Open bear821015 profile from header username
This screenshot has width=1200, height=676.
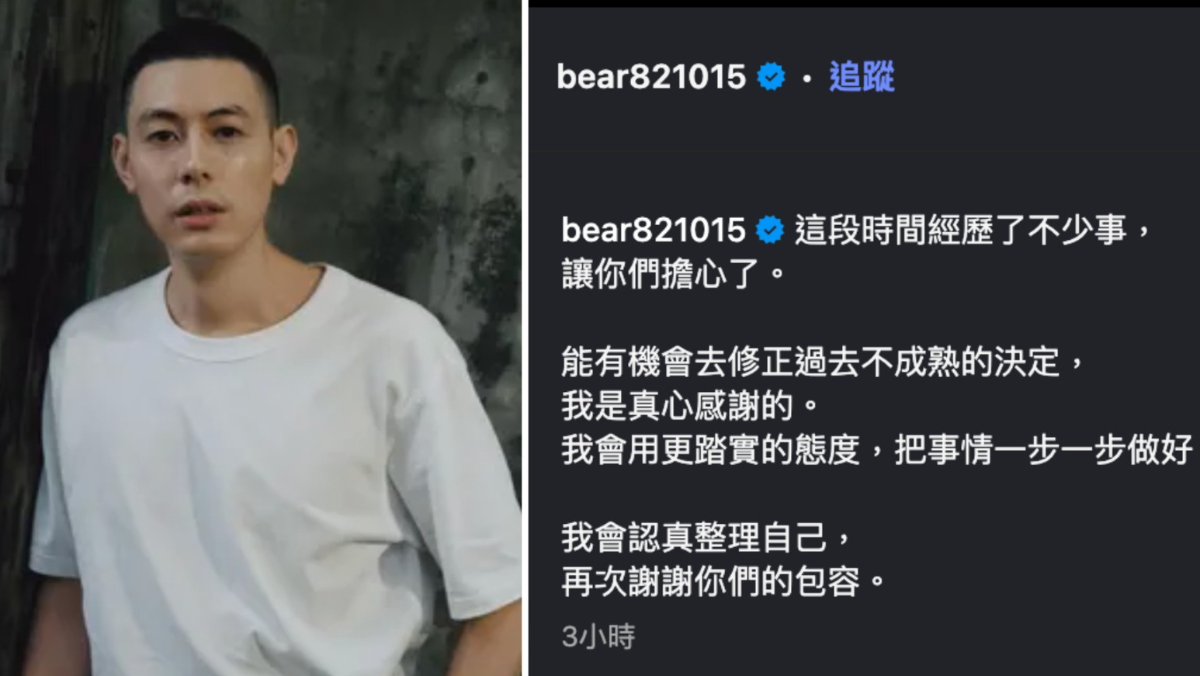tap(651, 77)
